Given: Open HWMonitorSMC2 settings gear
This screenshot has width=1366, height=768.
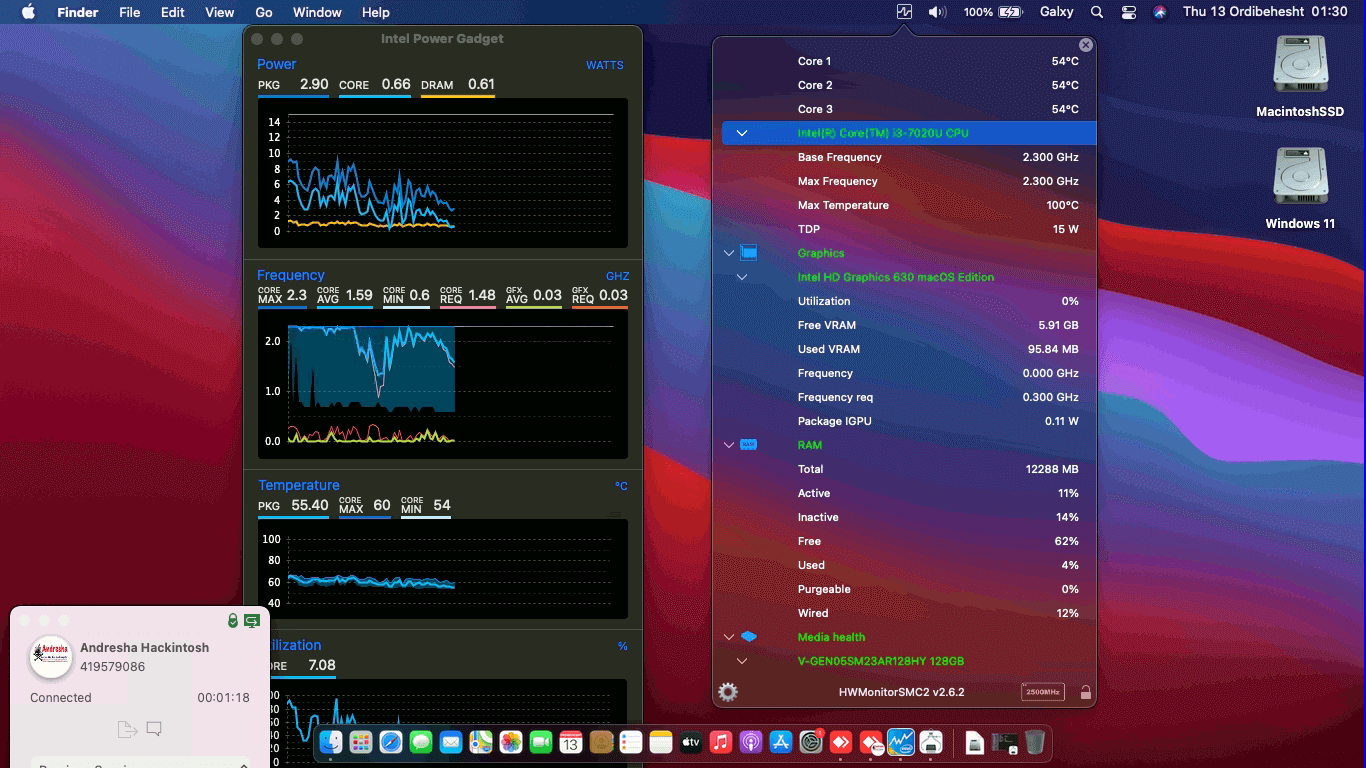Looking at the screenshot, I should (728, 692).
